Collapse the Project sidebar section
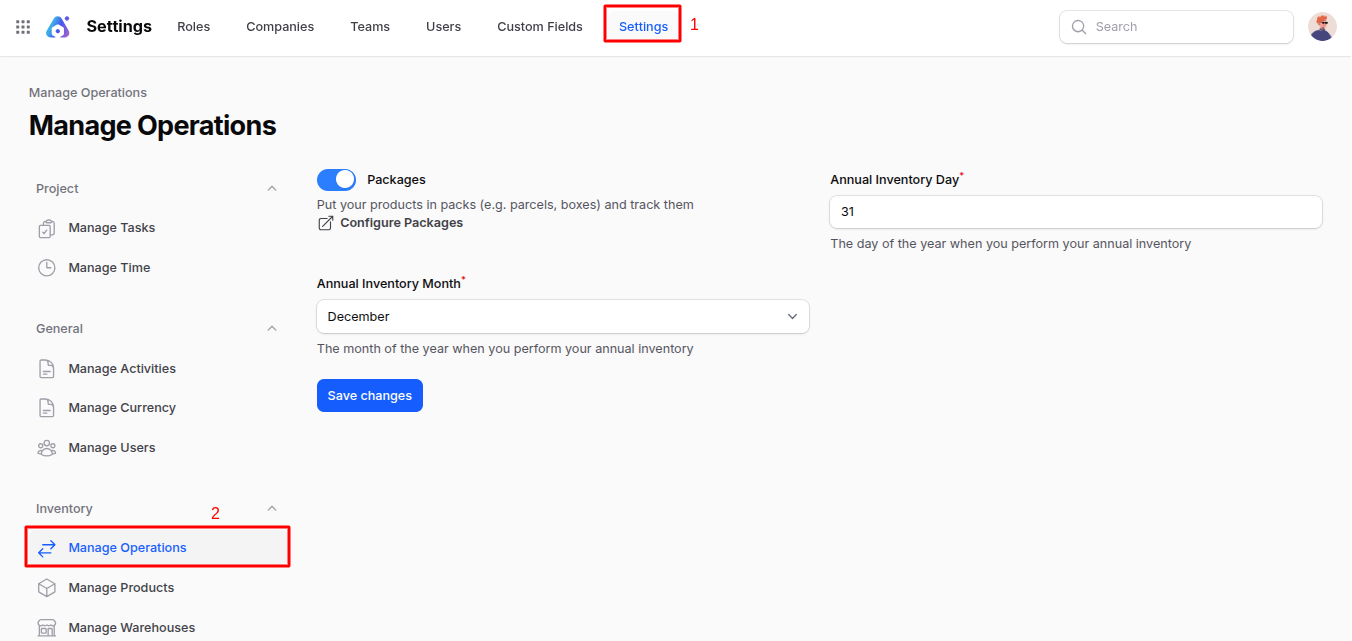1352x641 pixels. click(x=272, y=189)
